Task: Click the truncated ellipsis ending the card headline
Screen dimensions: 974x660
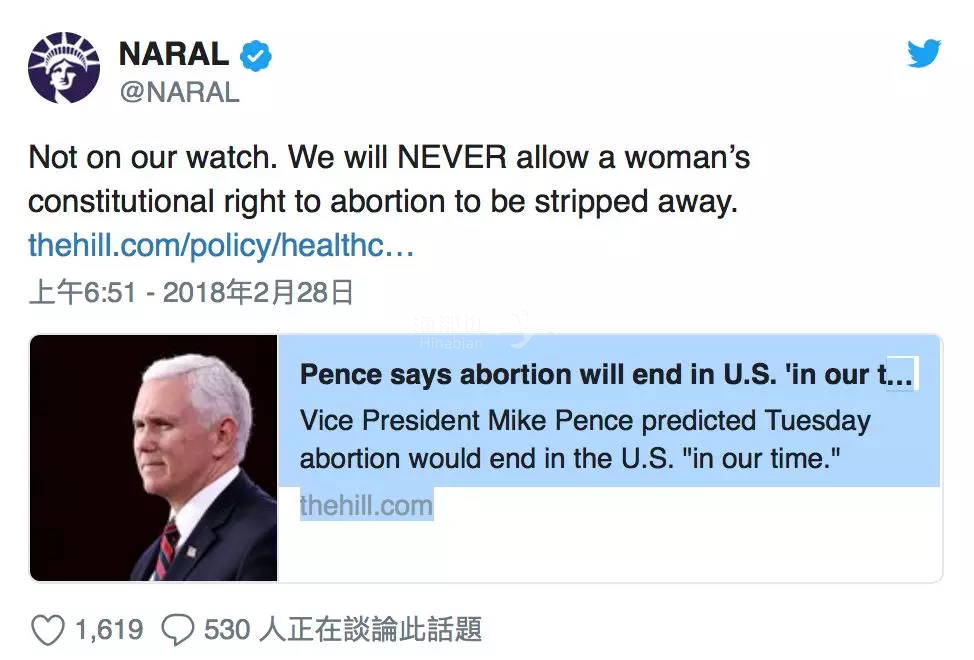Action: coord(900,375)
